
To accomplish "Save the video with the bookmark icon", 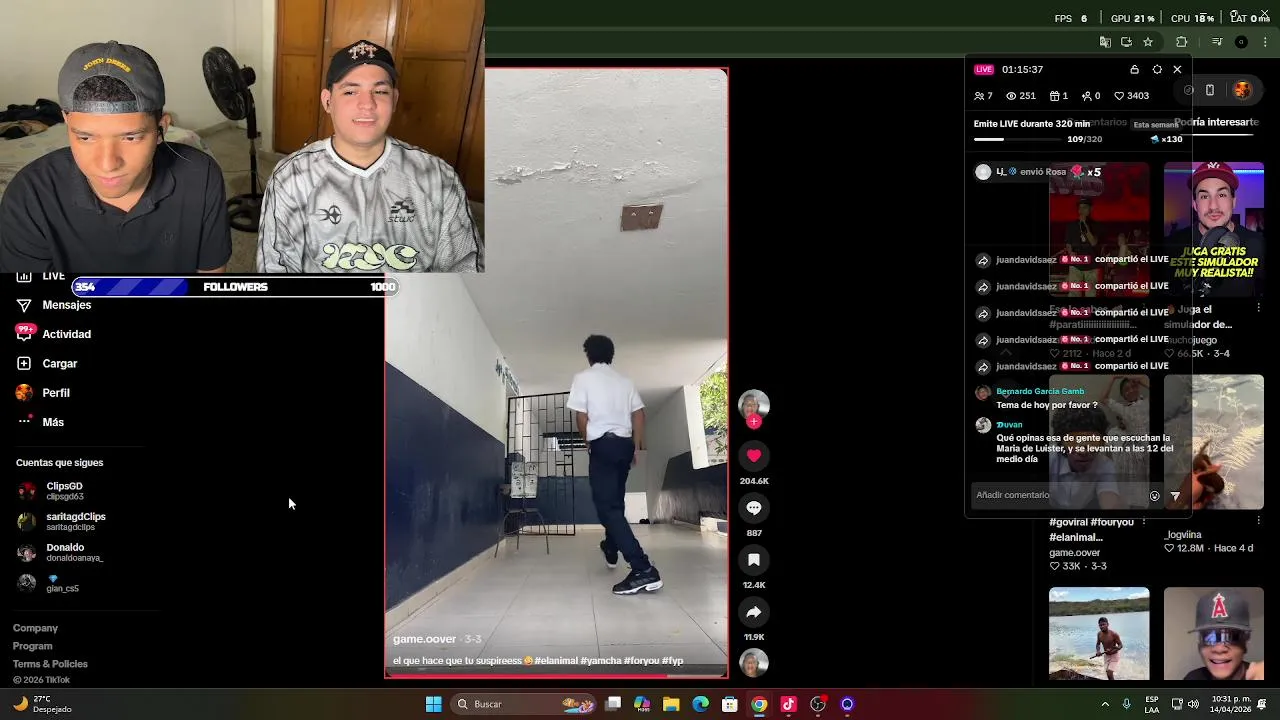I will click(x=754, y=560).
